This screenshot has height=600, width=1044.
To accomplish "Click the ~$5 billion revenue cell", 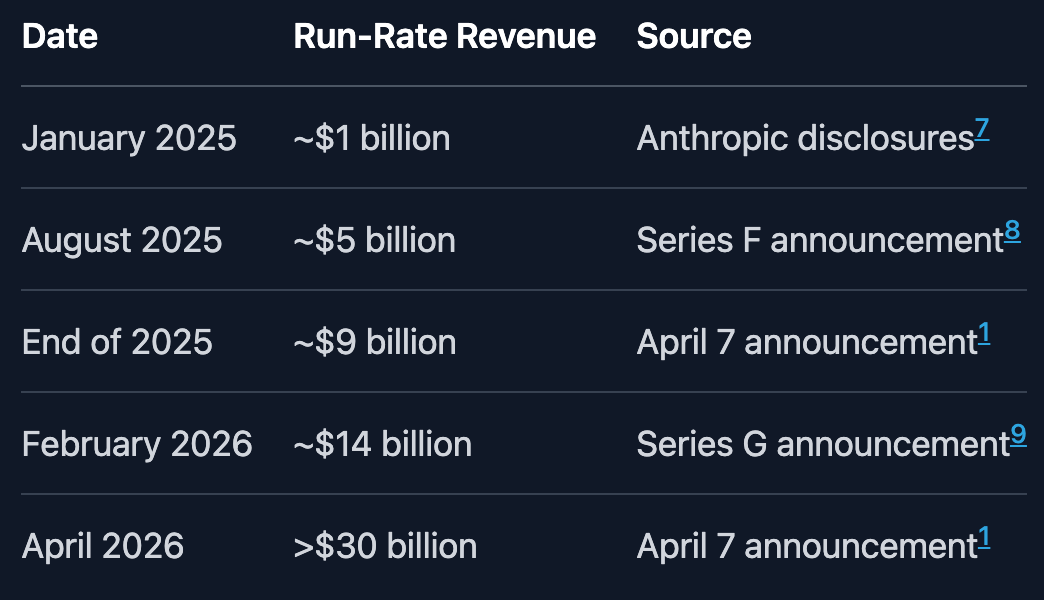I will [x=374, y=240].
